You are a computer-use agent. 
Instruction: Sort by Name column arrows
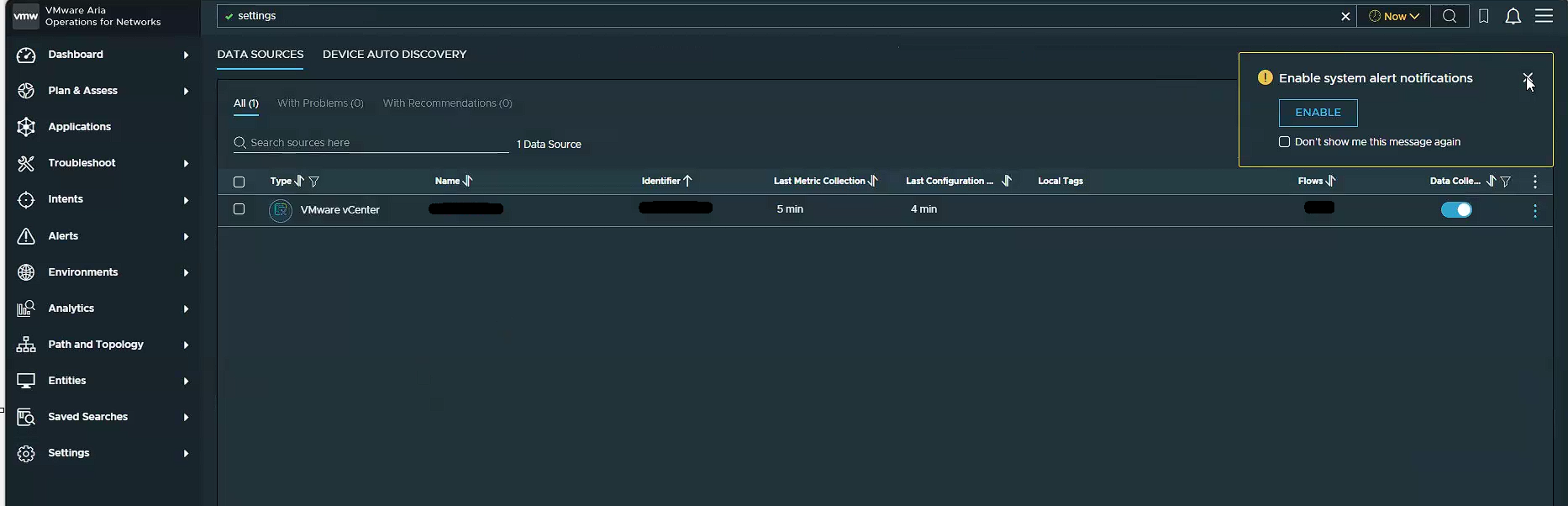click(468, 181)
